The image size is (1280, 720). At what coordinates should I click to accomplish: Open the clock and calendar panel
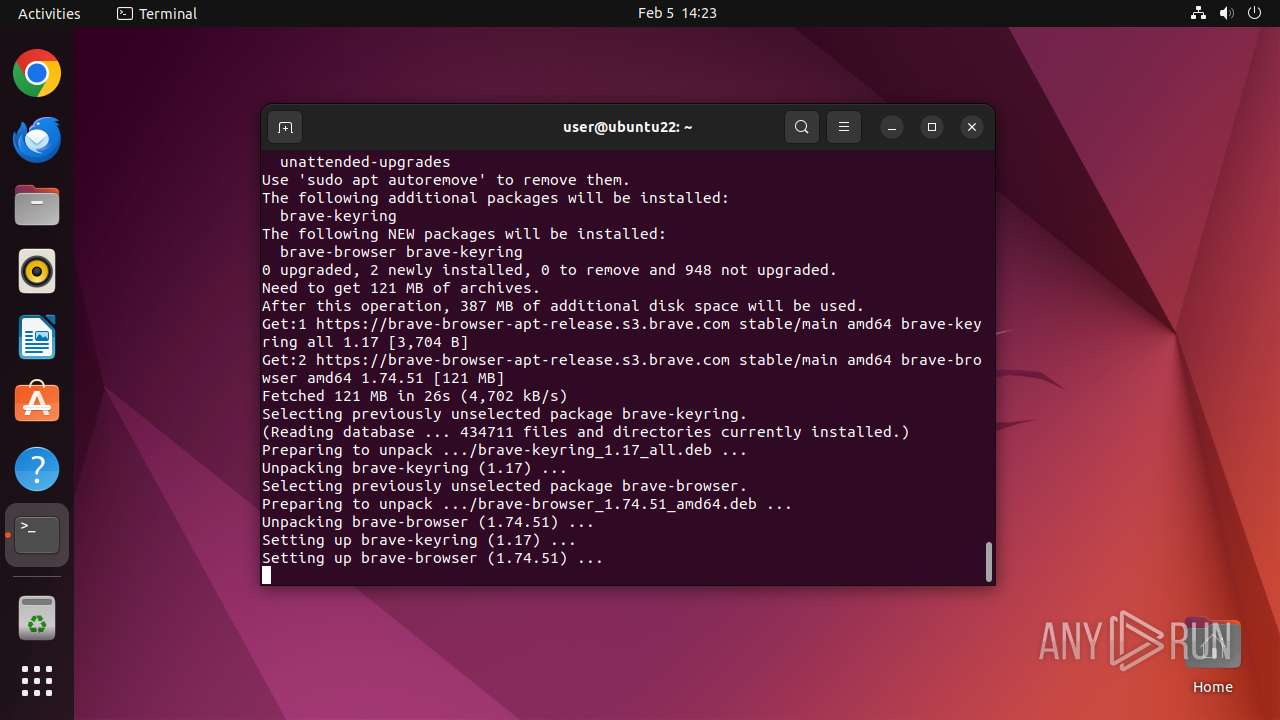coord(677,13)
